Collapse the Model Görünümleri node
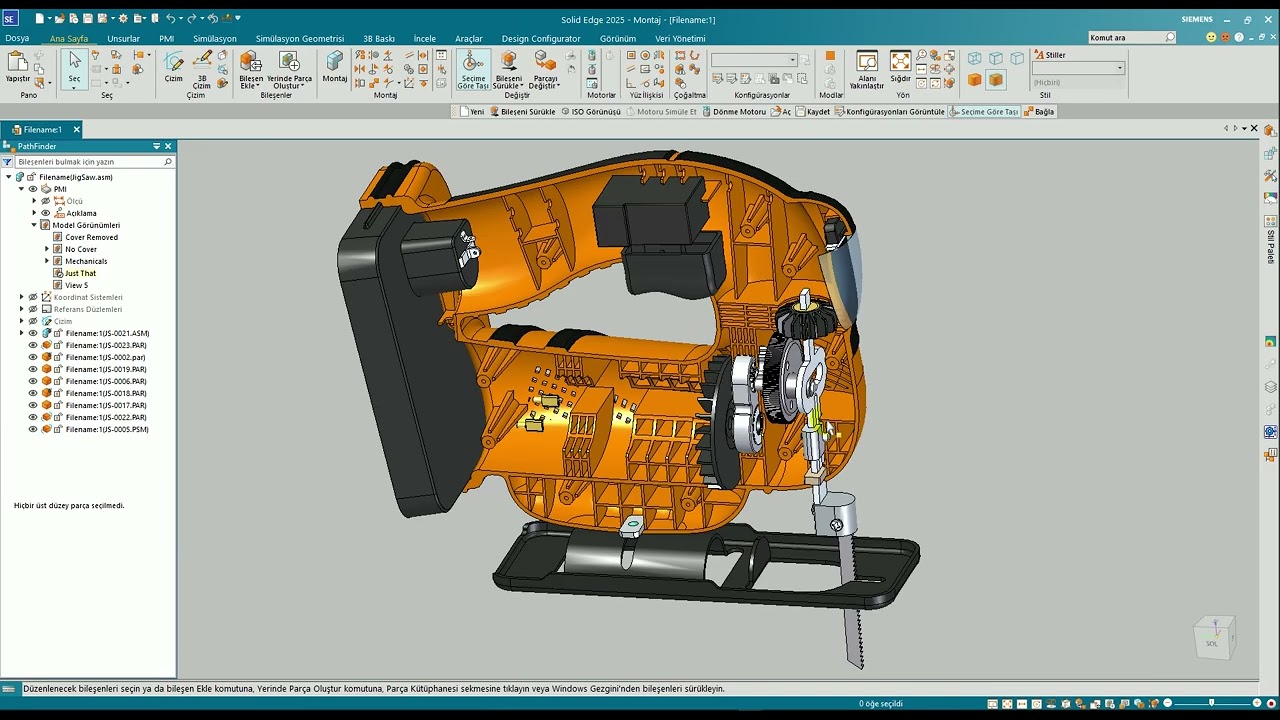 coord(34,225)
